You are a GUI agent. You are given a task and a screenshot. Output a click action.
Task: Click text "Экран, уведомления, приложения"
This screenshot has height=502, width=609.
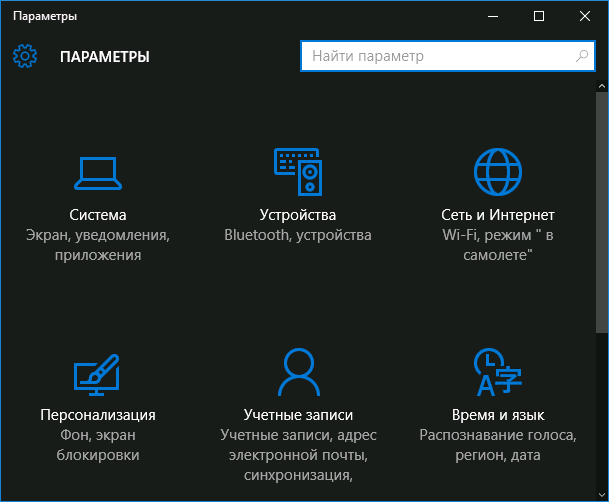click(98, 245)
